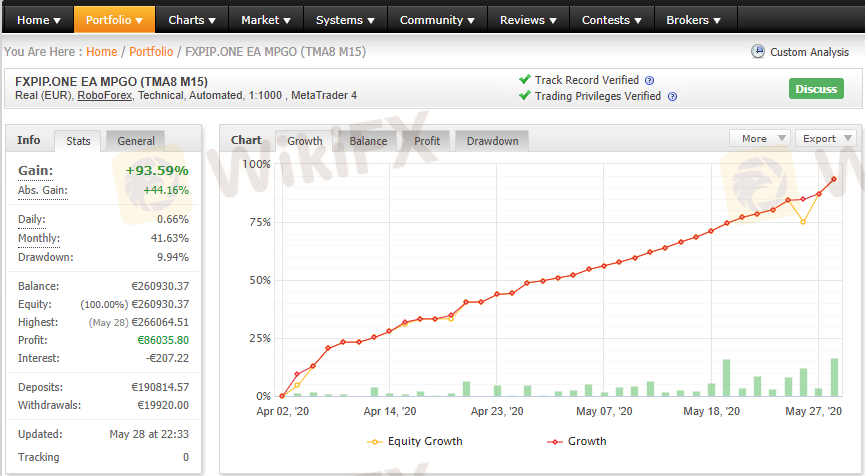Go to Home breadcrumb link
This screenshot has width=865, height=476.
pos(101,51)
